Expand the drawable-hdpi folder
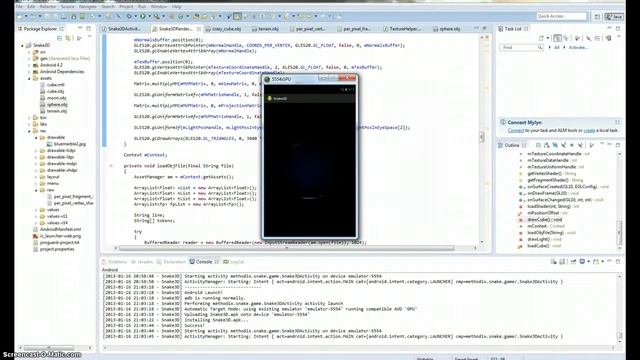Viewport: 640px width, 360px height. (36, 151)
